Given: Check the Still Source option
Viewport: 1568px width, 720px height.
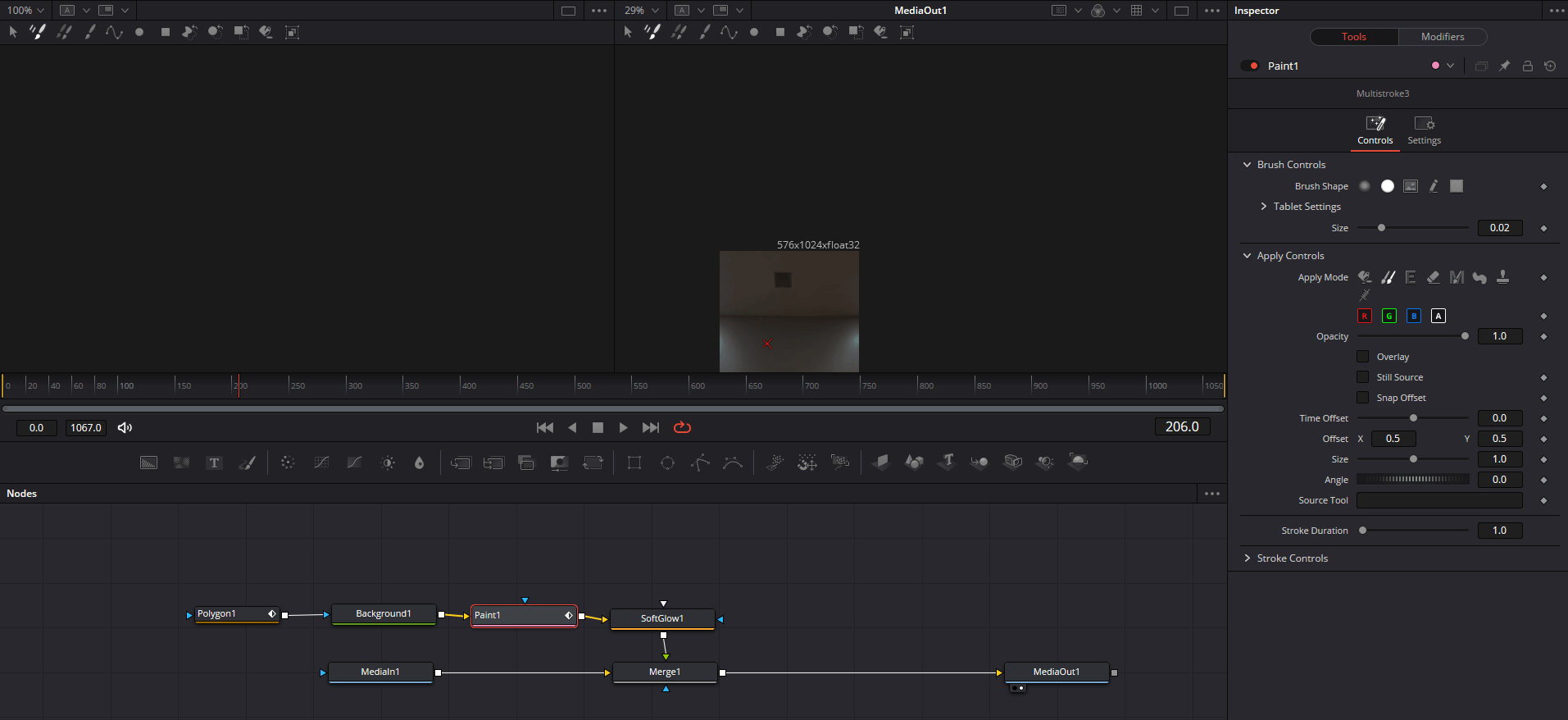Looking at the screenshot, I should [x=1363, y=377].
